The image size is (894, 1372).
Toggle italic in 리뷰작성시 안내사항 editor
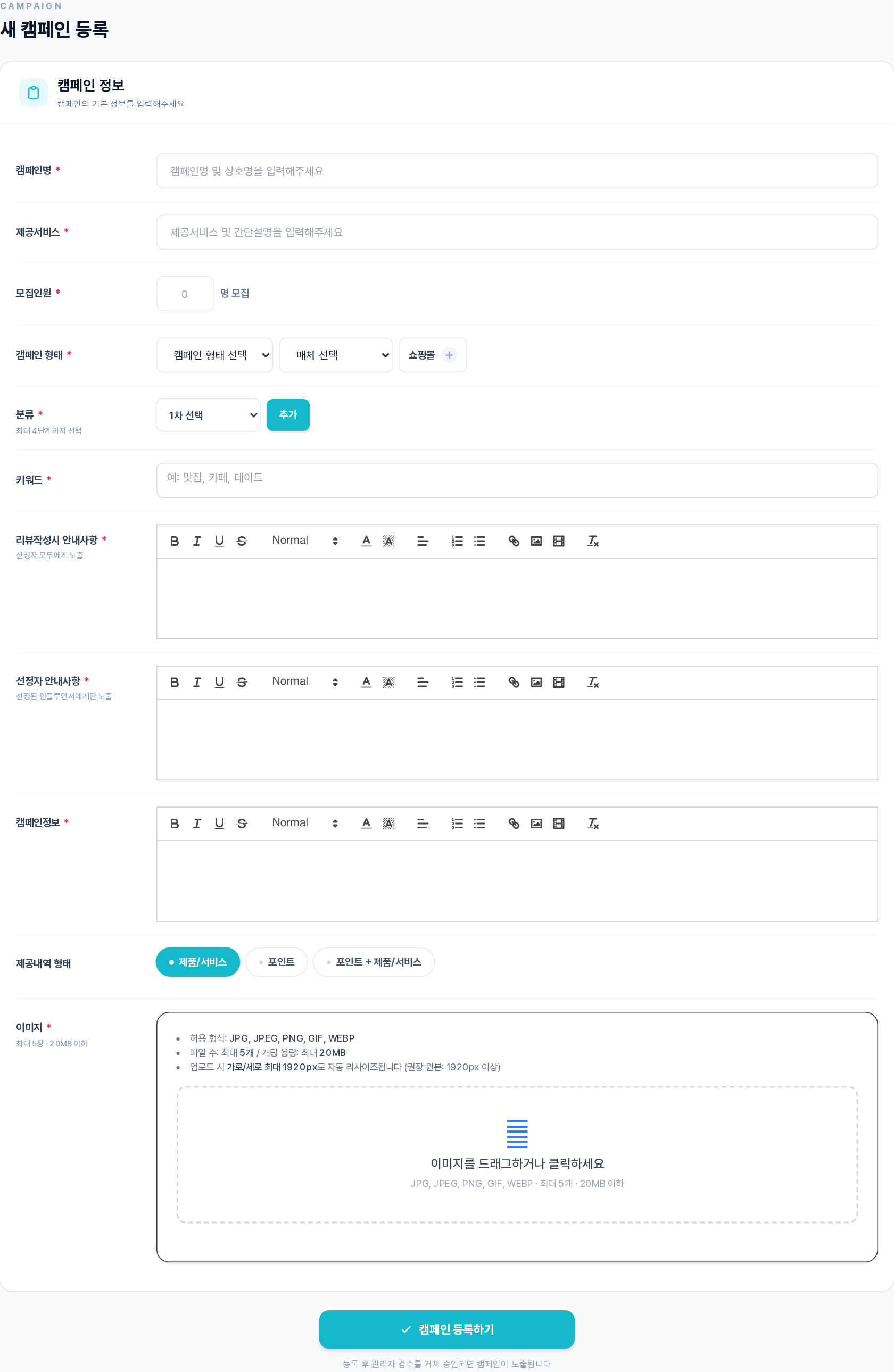click(x=197, y=541)
